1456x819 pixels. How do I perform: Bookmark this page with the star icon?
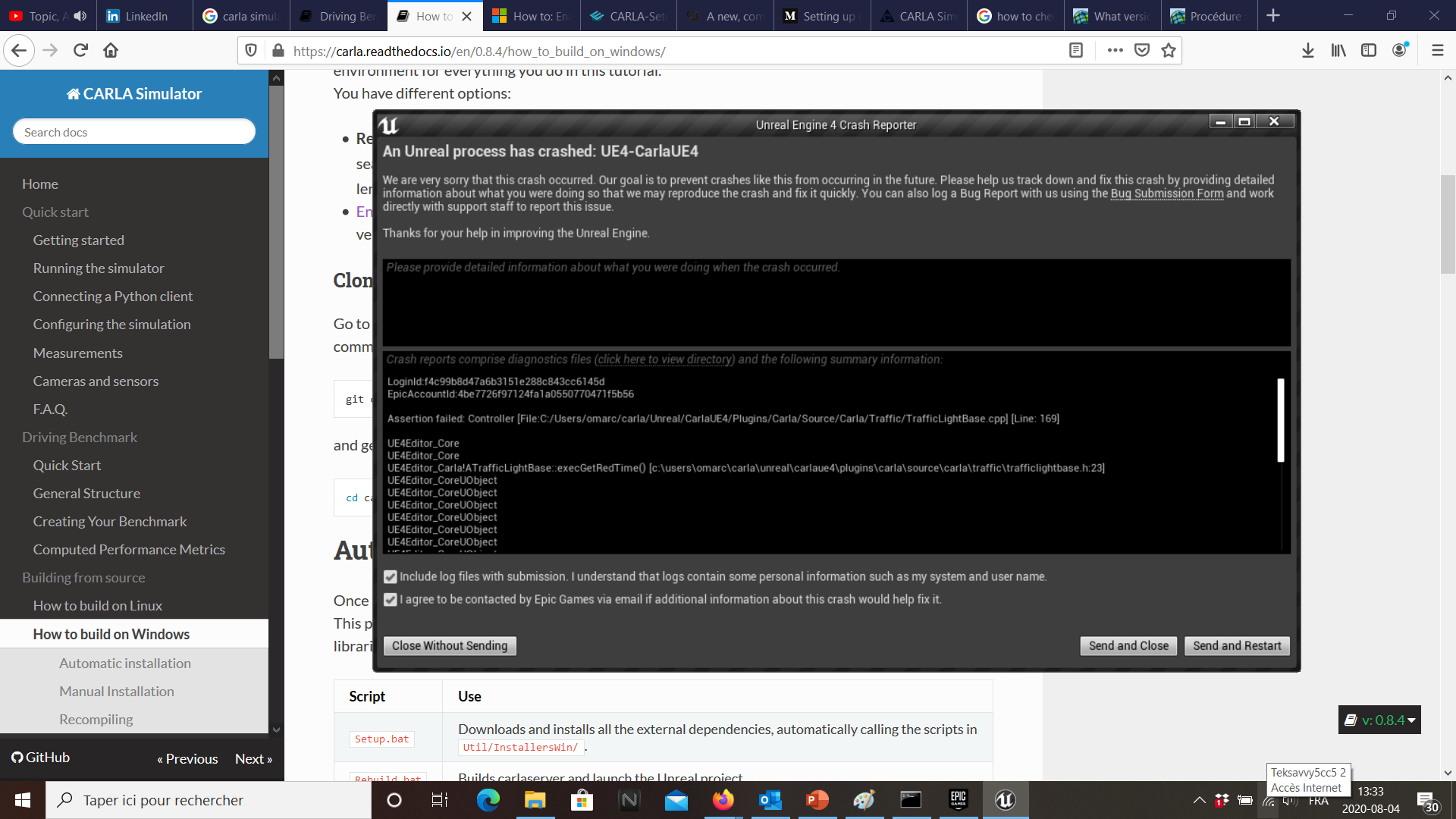[1169, 50]
